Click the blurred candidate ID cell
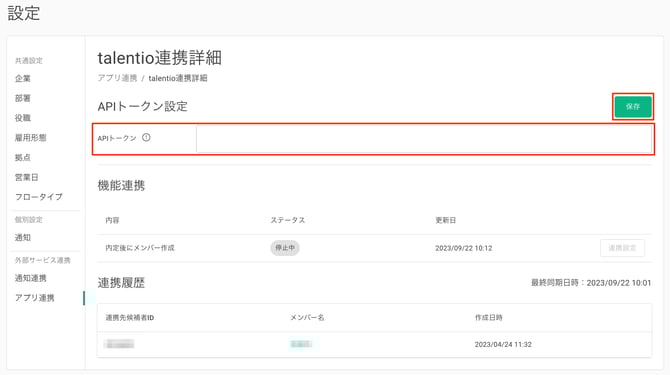Image resolution: width=670 pixels, height=375 pixels. (119, 344)
